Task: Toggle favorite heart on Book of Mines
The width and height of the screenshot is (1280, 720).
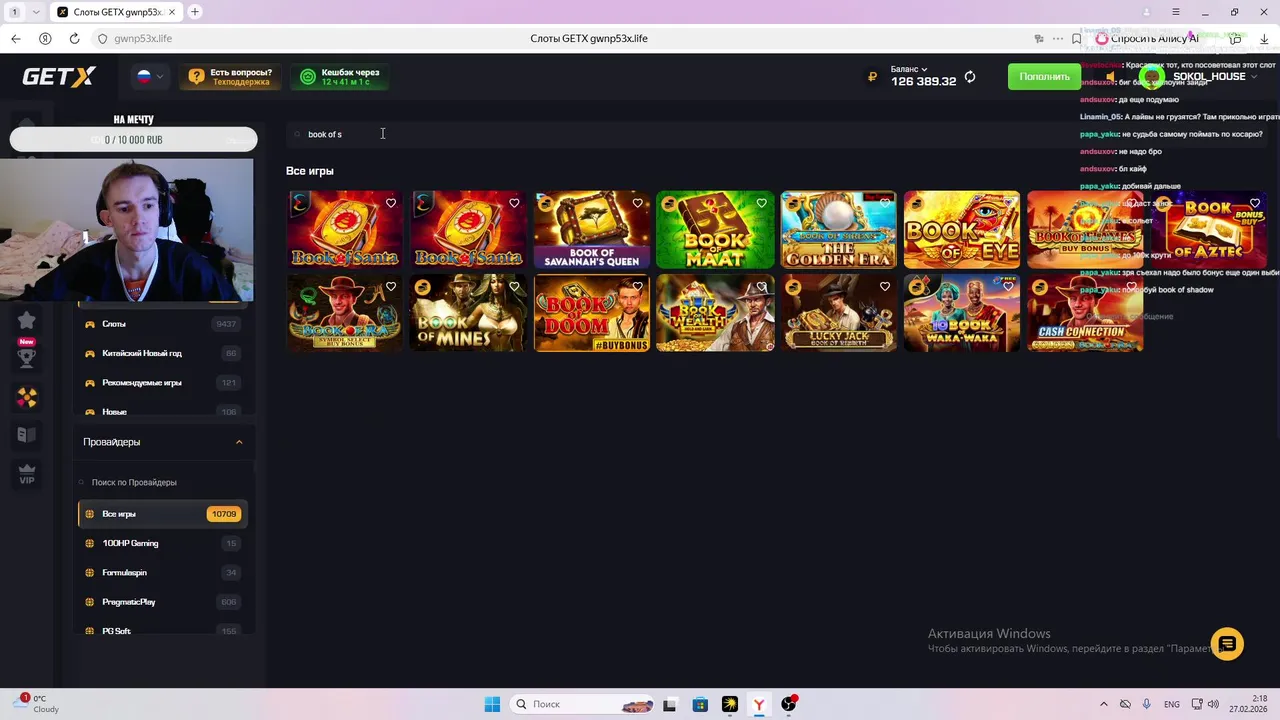Action: tap(514, 286)
